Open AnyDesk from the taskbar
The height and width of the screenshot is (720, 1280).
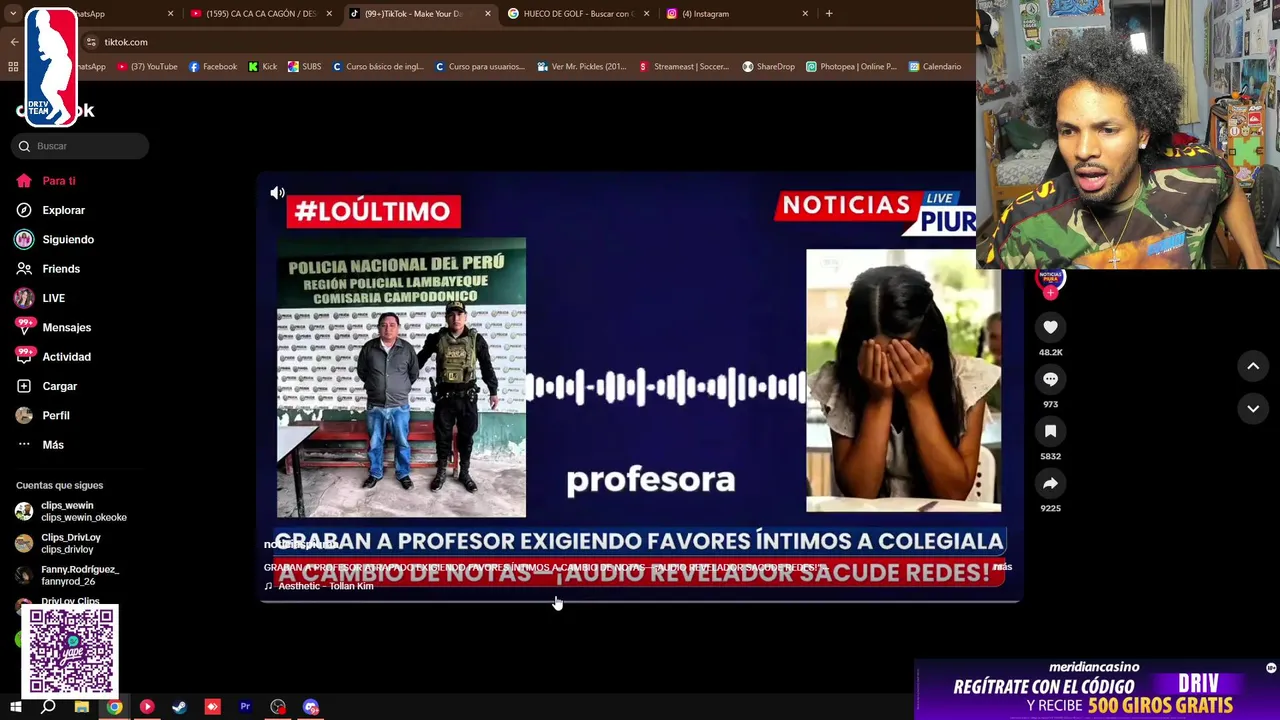tap(212, 707)
